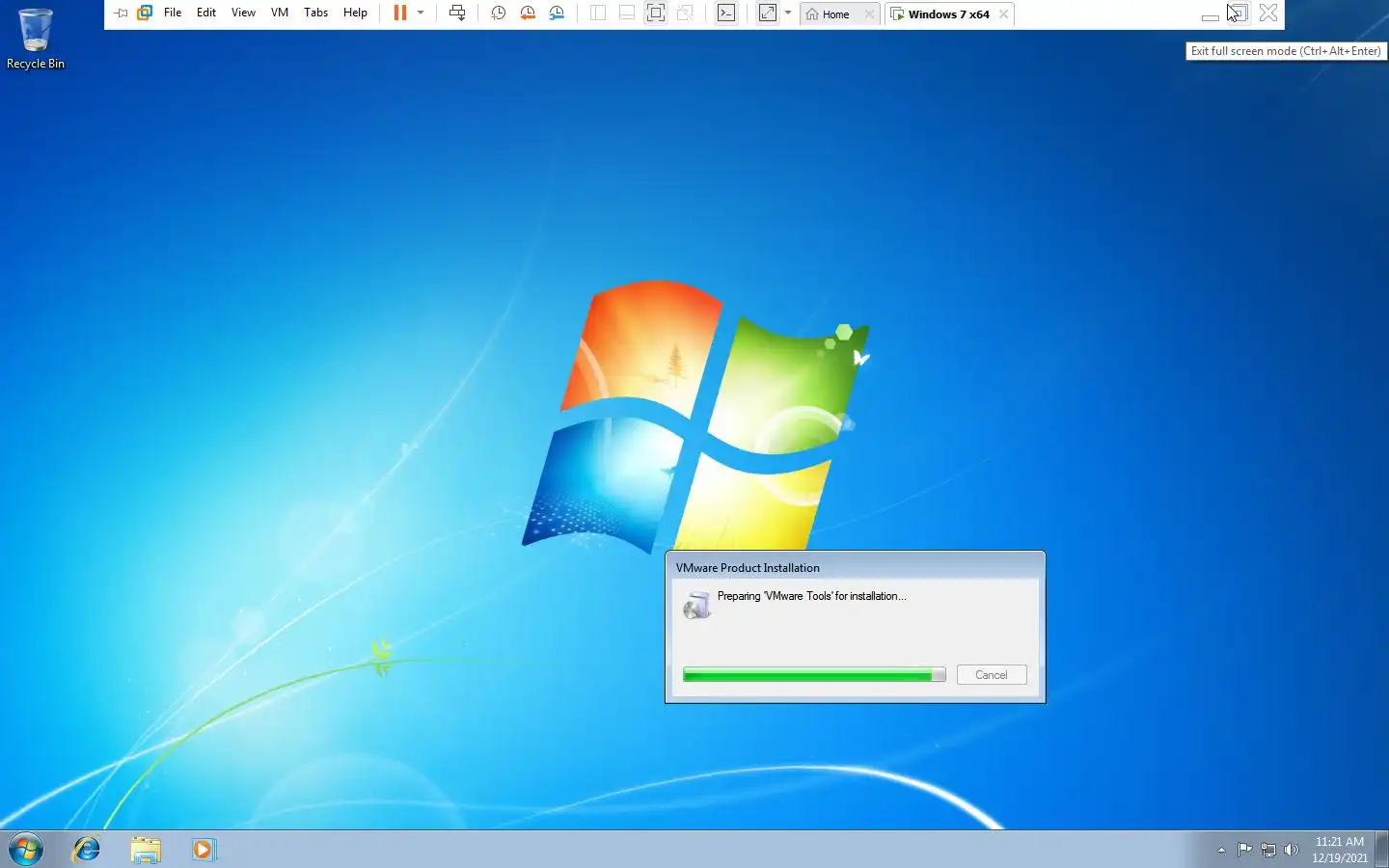This screenshot has height=868, width=1389.
Task: Launch Internet Explorer from the taskbar
Action: coord(87,850)
